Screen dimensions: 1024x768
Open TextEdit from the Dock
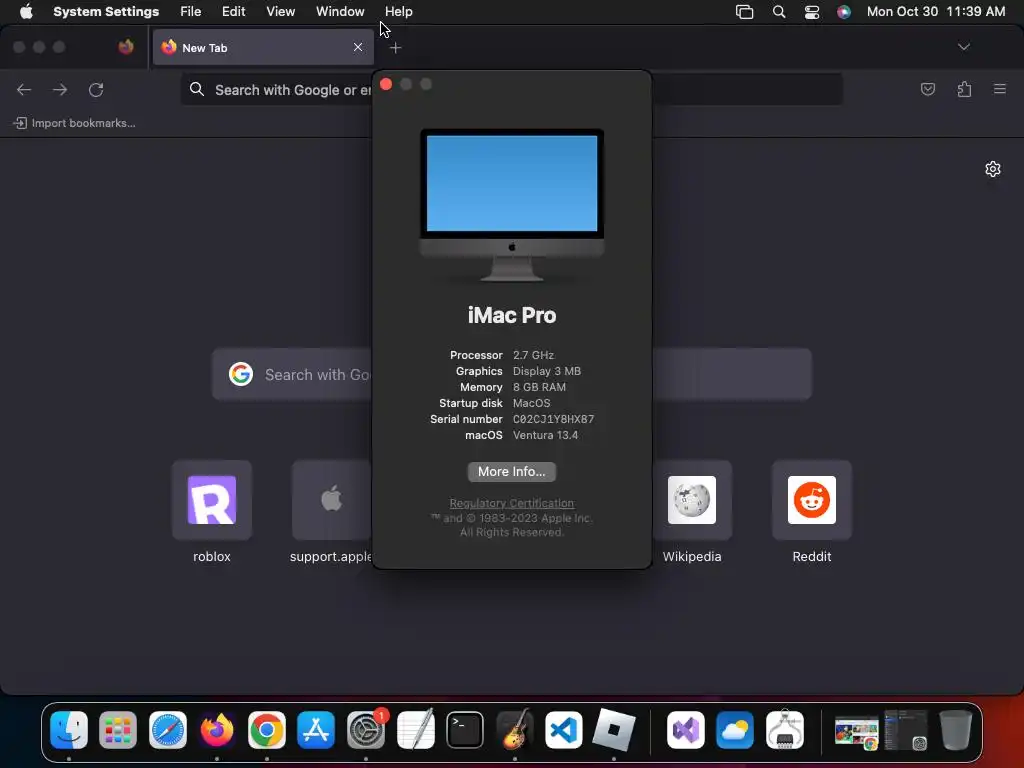[415, 729]
